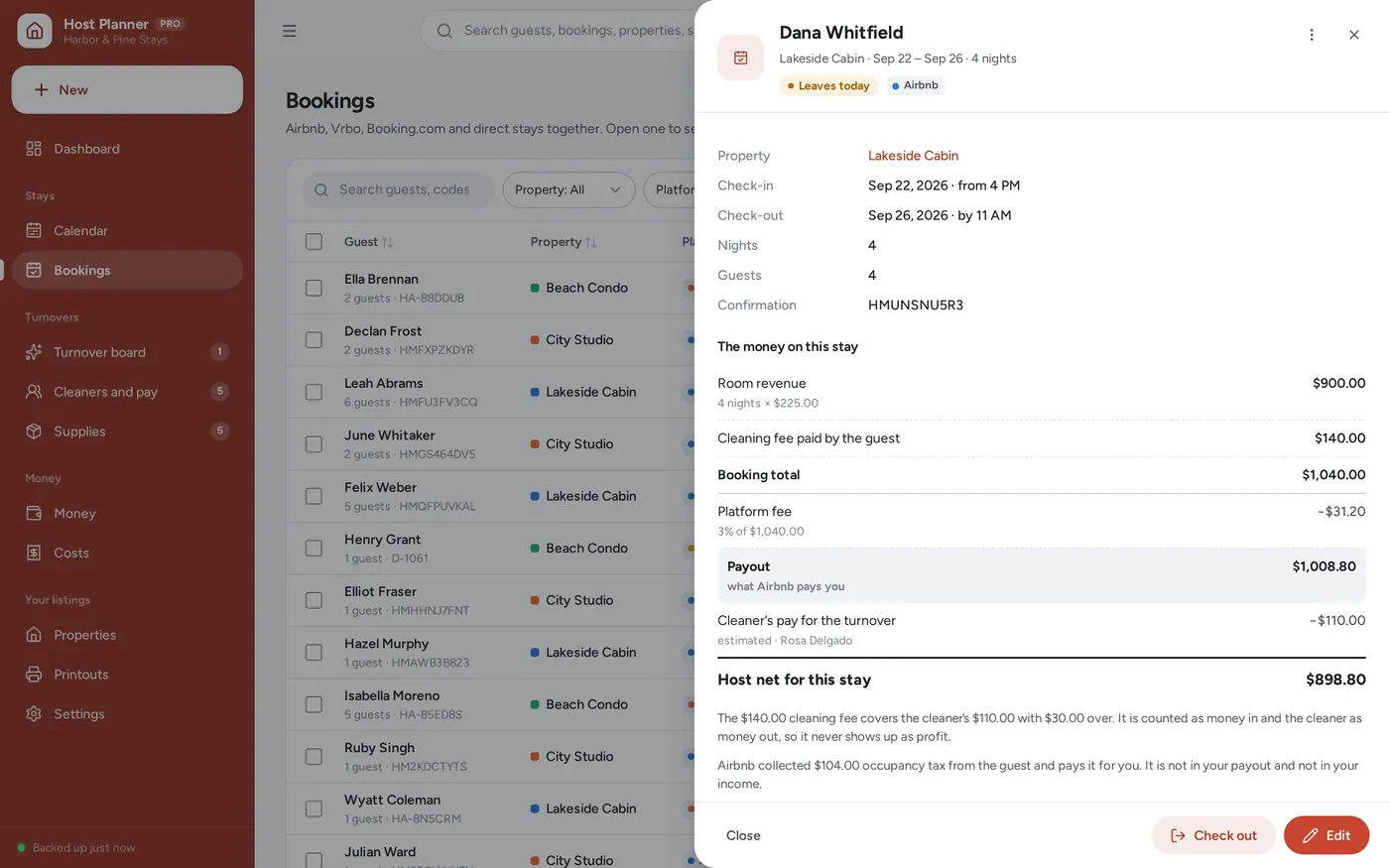
Task: Click the Payout amount $1,008.80
Action: tap(1324, 566)
